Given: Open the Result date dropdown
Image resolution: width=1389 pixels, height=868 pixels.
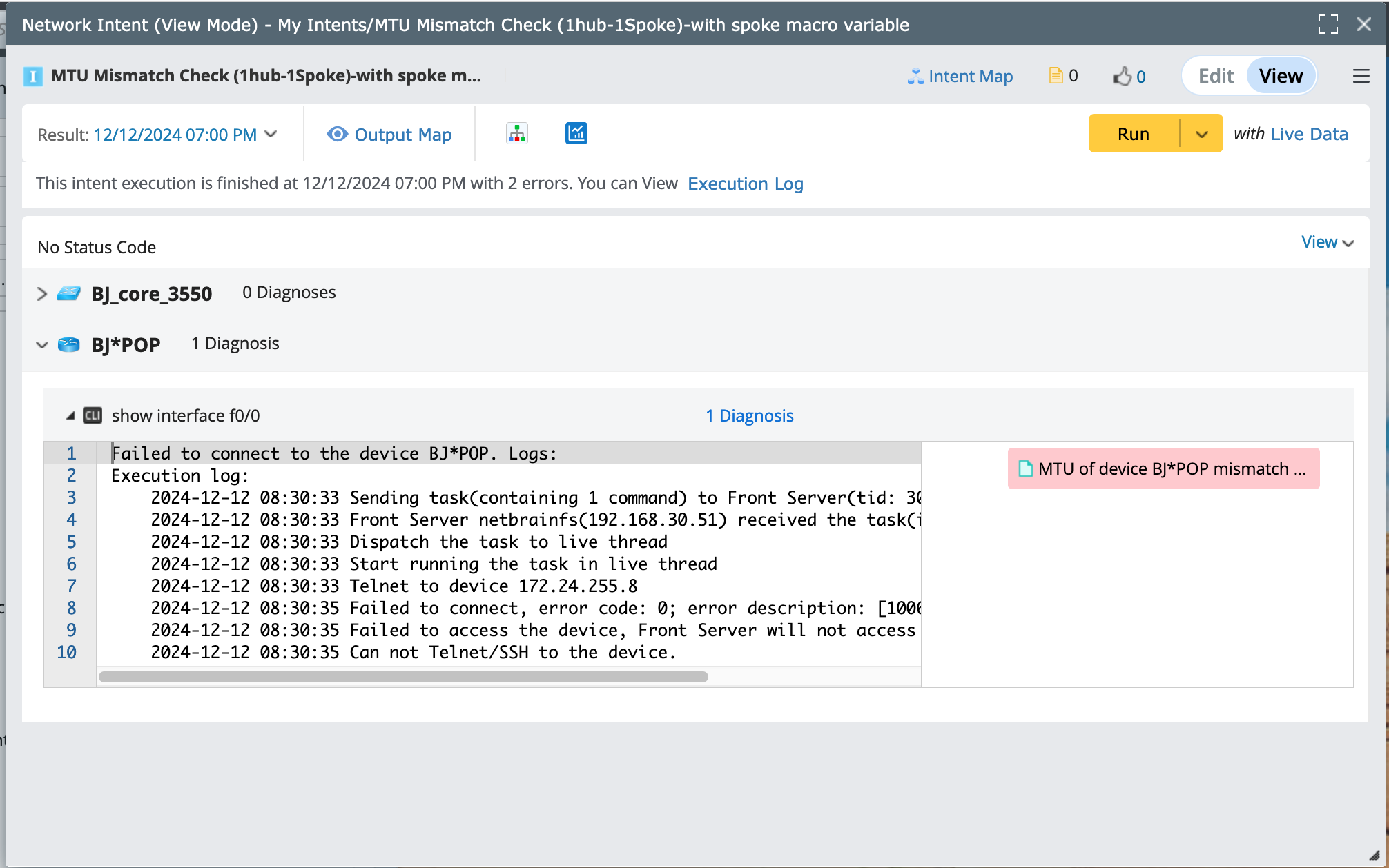Looking at the screenshot, I should click(x=271, y=134).
